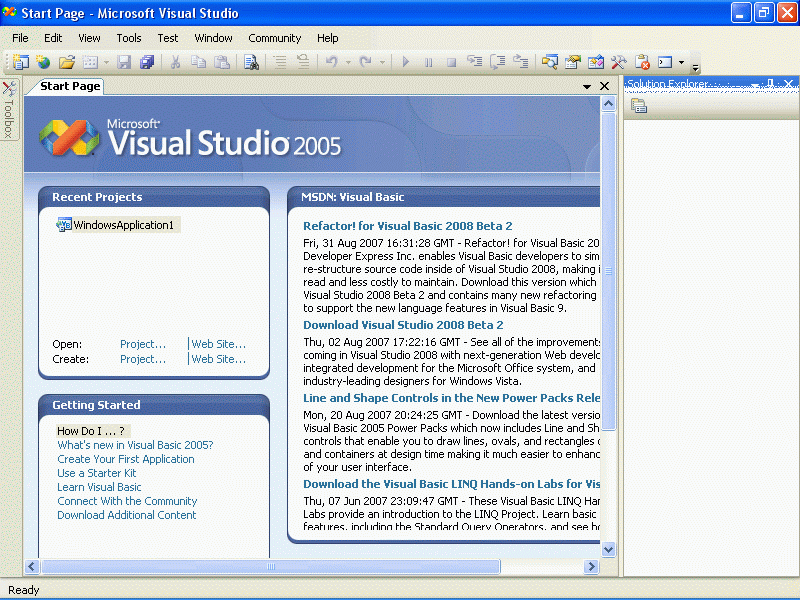Expand the auto-hidden Toolbox side tab
This screenshot has height=600, width=800.
pyautogui.click(x=9, y=109)
